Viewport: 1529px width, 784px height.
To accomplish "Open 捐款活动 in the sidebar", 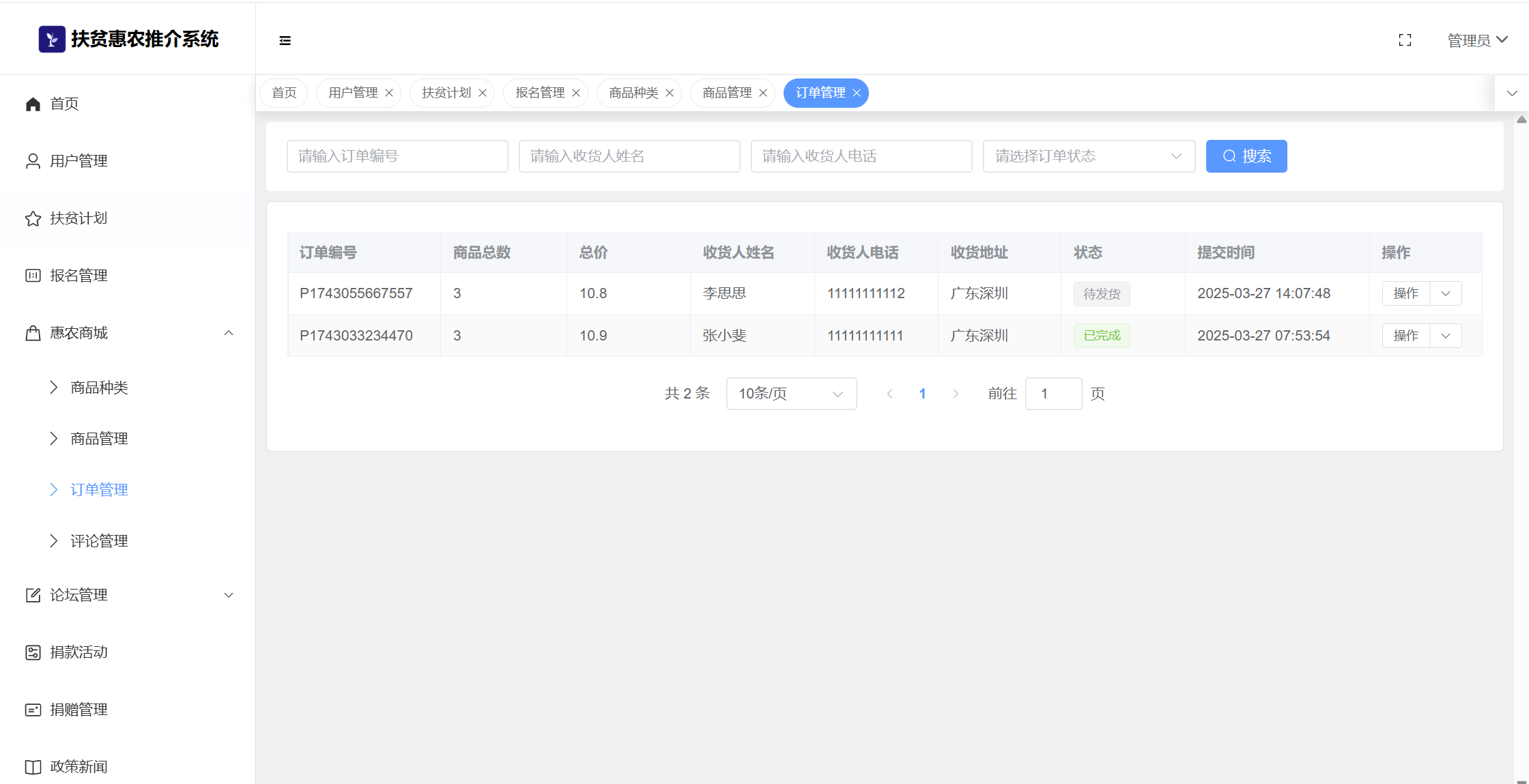I will click(x=78, y=652).
